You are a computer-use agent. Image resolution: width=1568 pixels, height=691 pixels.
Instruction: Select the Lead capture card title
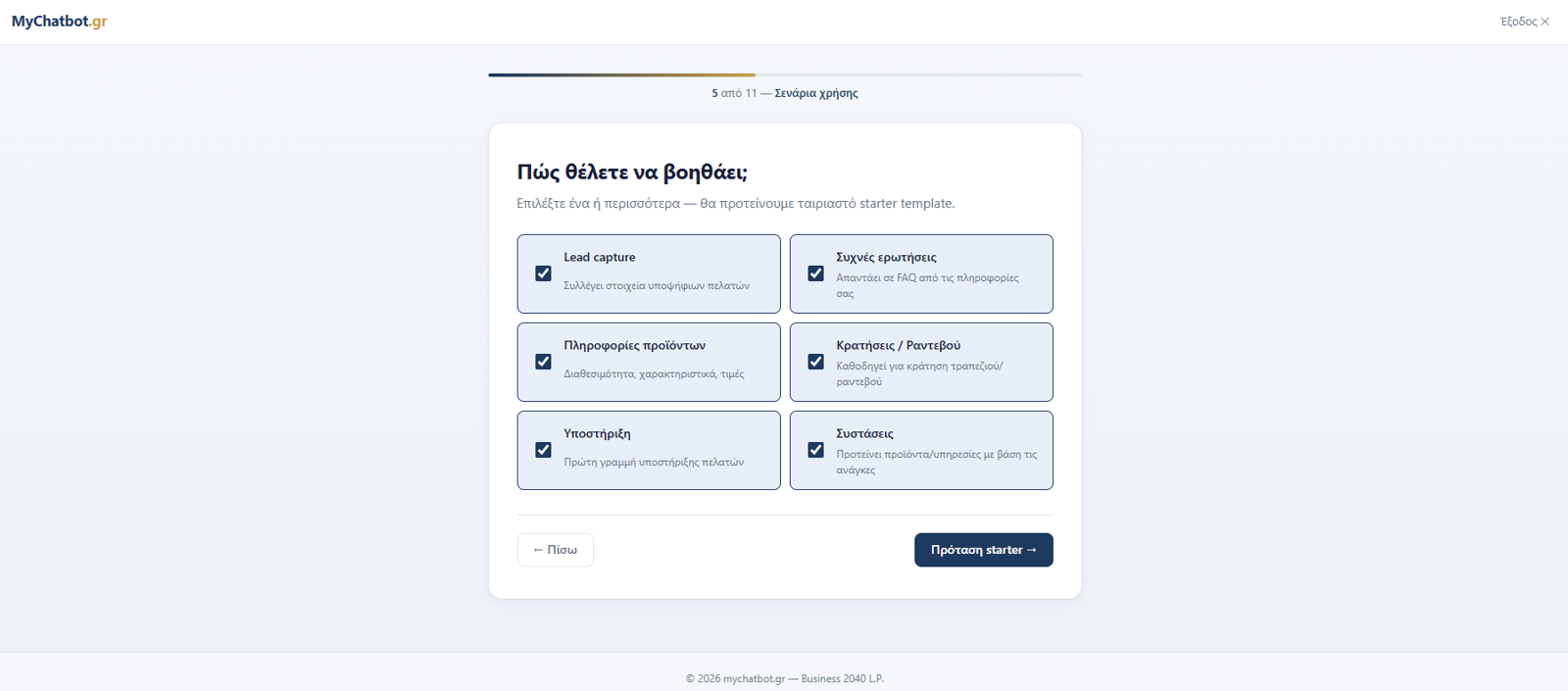pos(600,257)
